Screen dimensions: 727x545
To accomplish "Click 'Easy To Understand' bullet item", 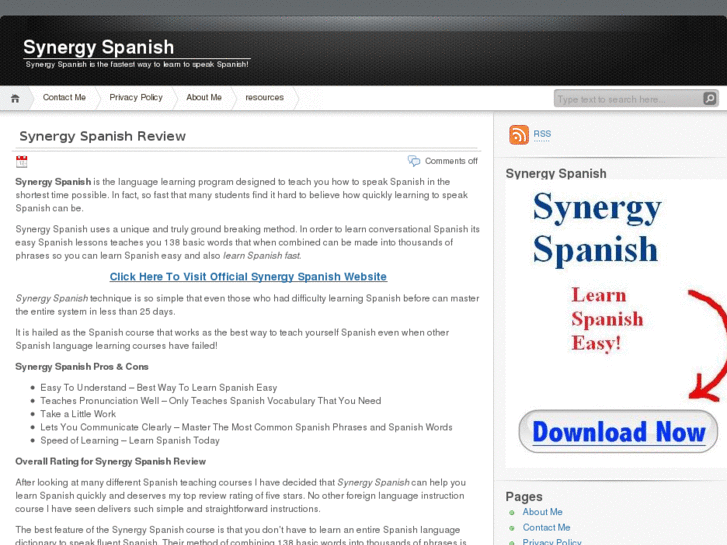I will tap(159, 387).
